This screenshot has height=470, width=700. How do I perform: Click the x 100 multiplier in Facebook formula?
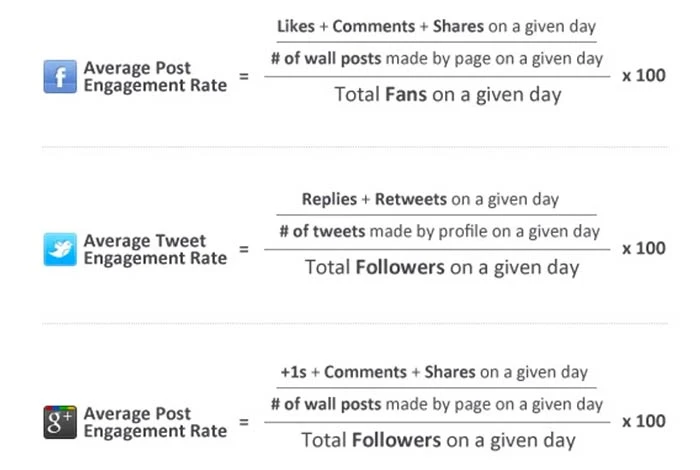tap(644, 76)
